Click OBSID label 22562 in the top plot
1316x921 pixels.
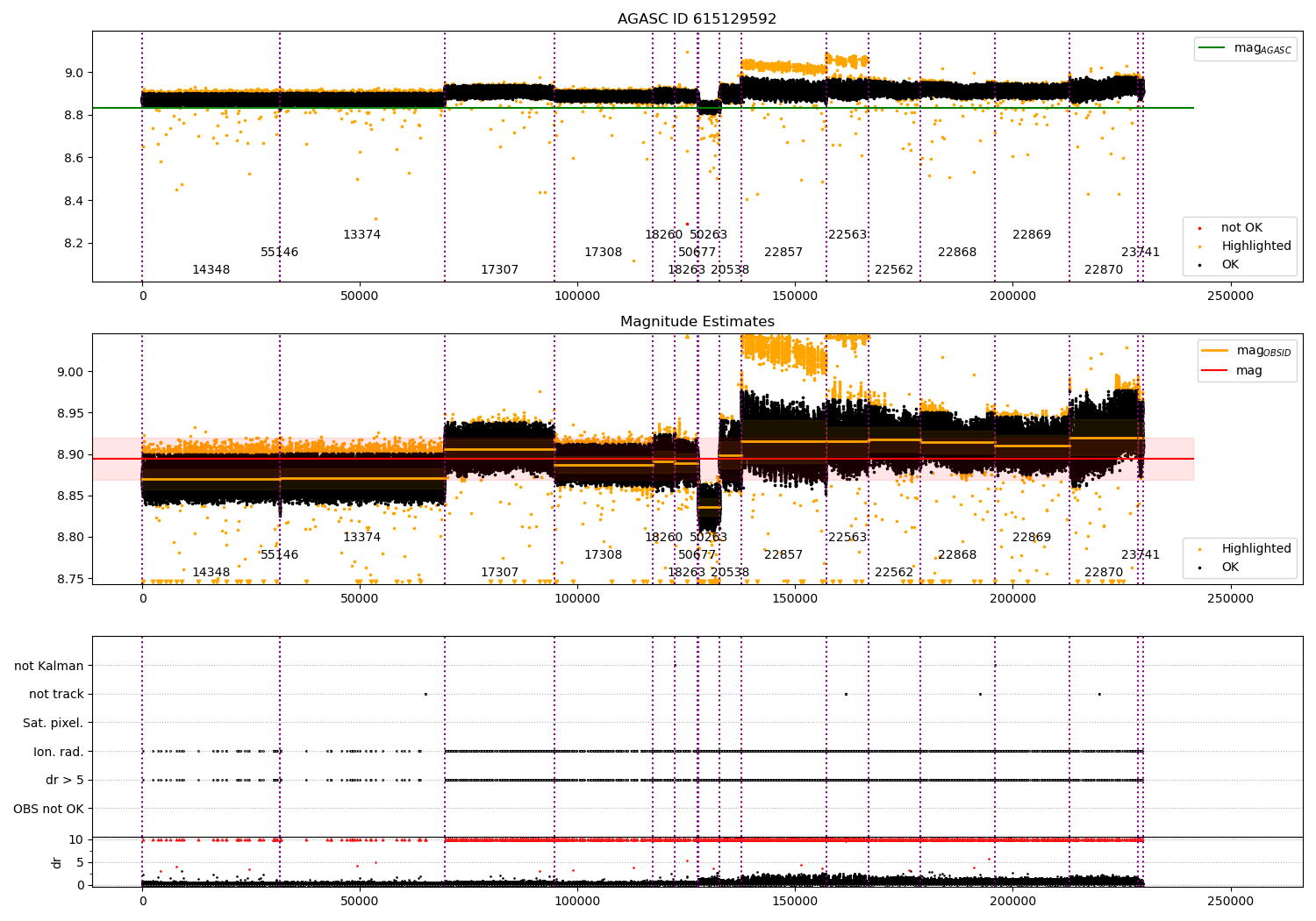894,270
